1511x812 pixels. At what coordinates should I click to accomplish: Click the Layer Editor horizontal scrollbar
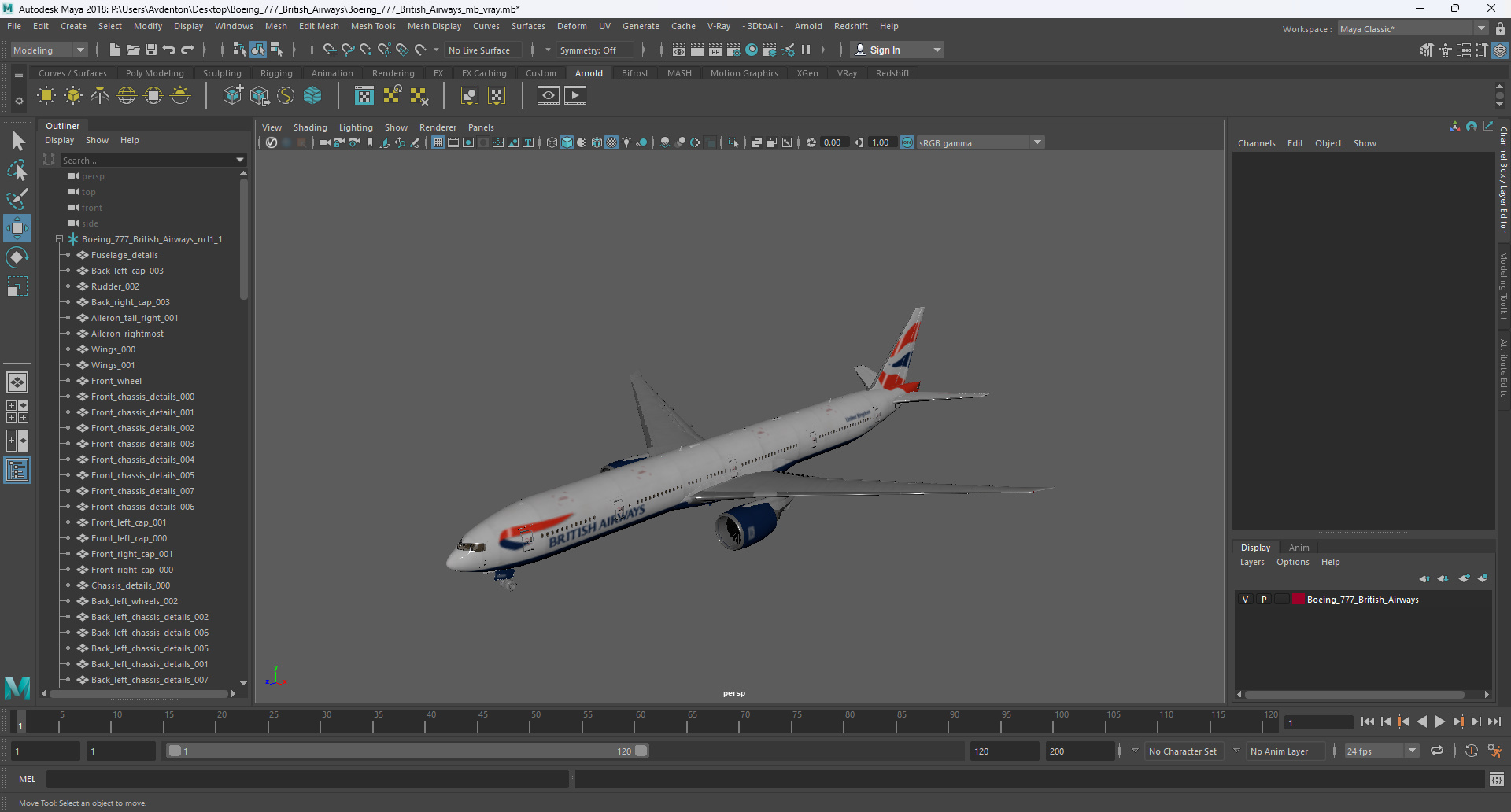[1354, 694]
